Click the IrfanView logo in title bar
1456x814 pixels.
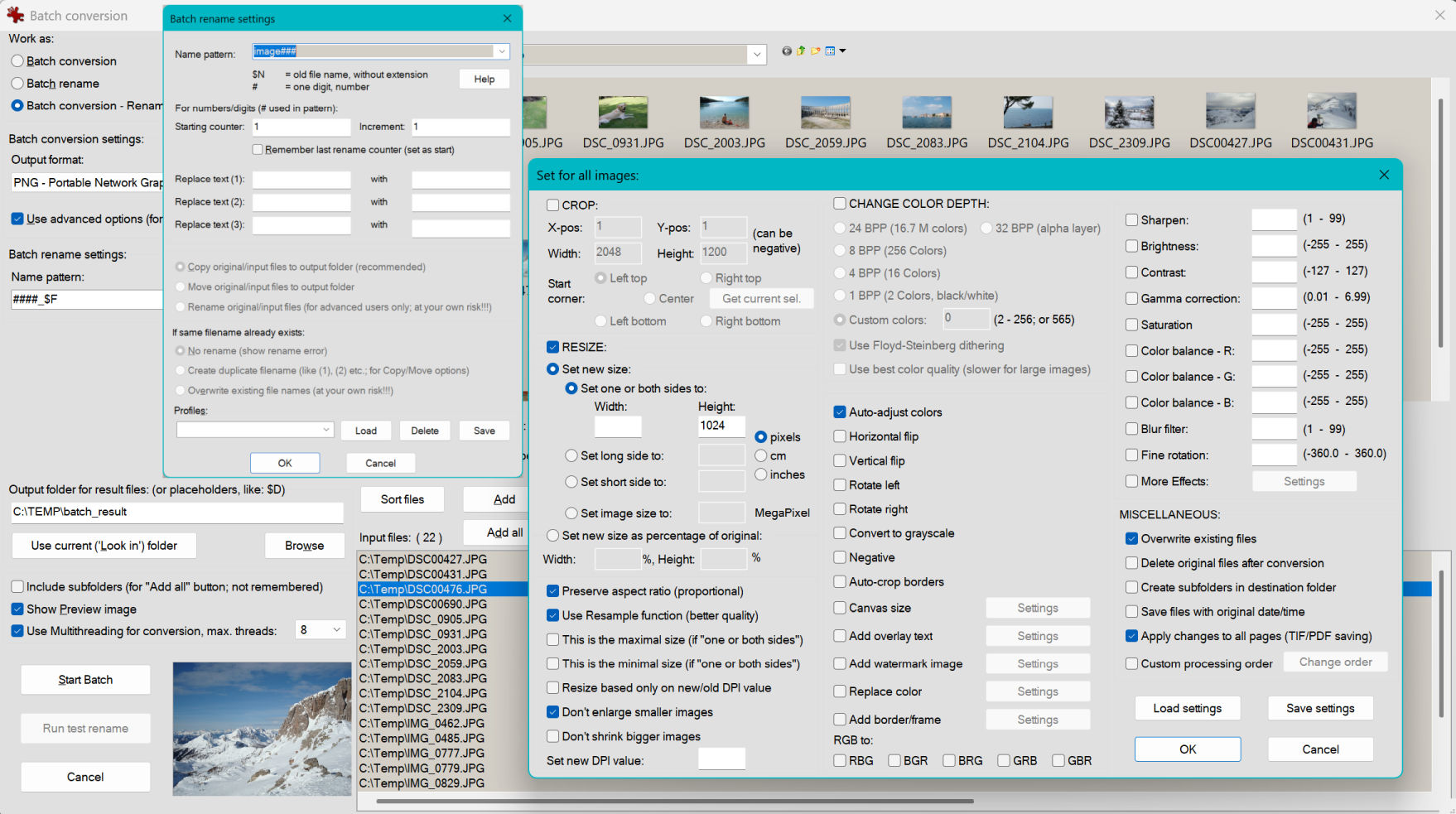15,15
